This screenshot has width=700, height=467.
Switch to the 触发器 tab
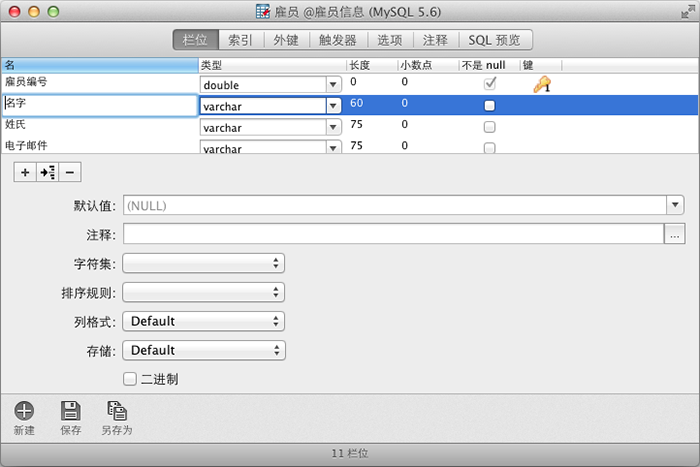tap(338, 40)
